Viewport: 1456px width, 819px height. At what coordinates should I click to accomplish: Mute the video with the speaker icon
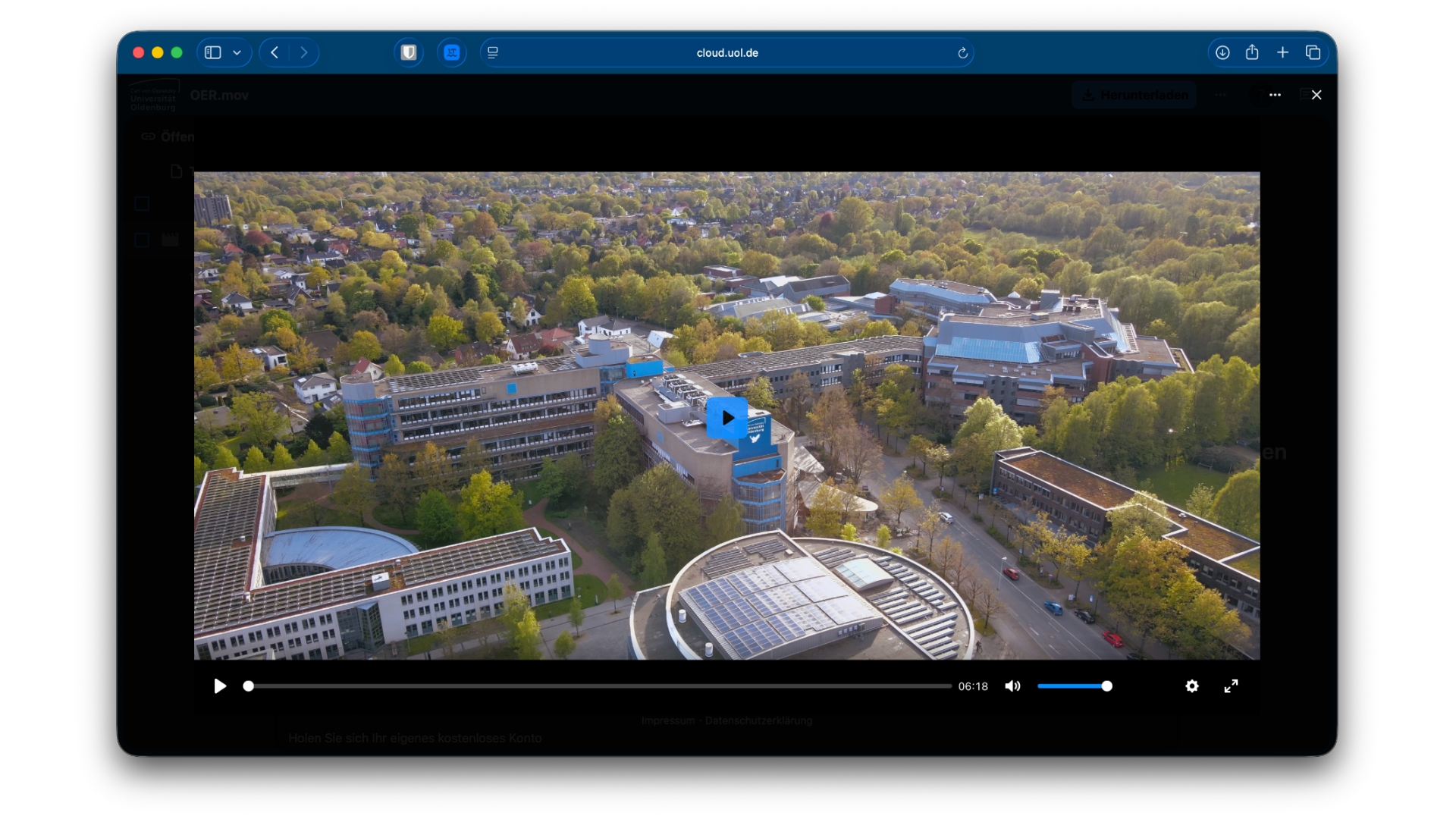pos(1012,686)
